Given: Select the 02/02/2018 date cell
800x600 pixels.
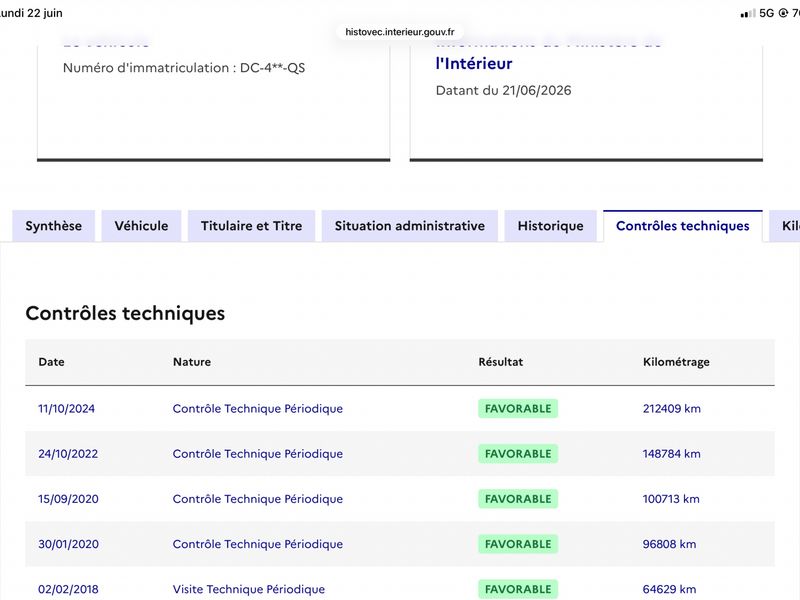Looking at the screenshot, I should [68, 589].
